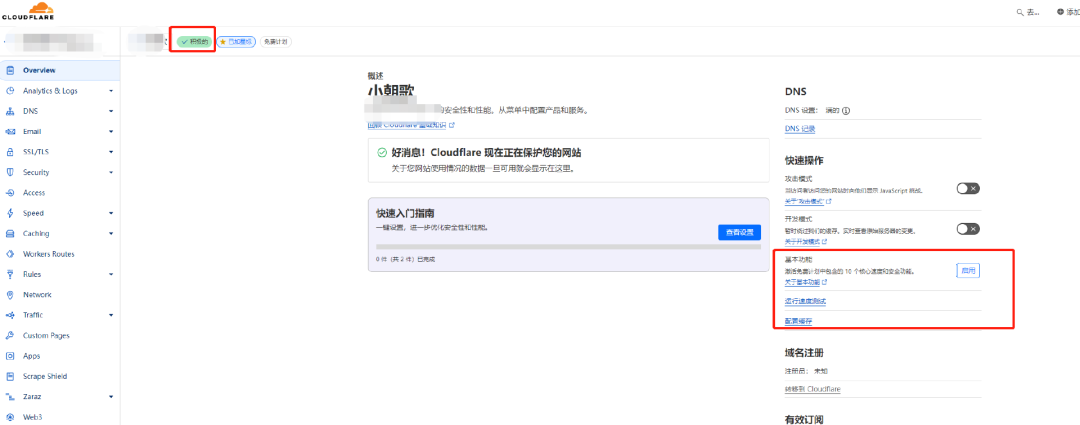Image resolution: width=1080 pixels, height=425 pixels.
Task: Click the DNS settings info circle icon
Action: tap(846, 110)
